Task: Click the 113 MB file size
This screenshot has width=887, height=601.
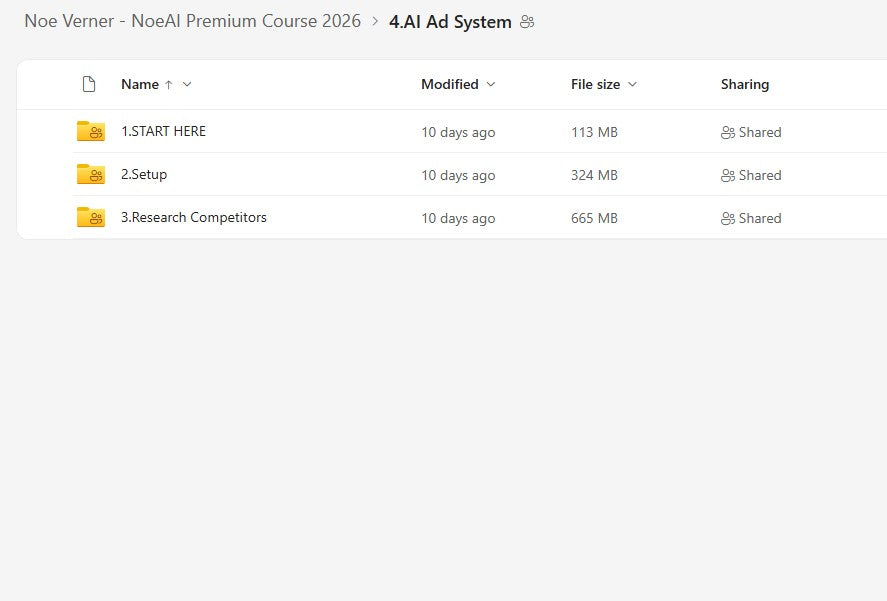Action: coord(594,132)
